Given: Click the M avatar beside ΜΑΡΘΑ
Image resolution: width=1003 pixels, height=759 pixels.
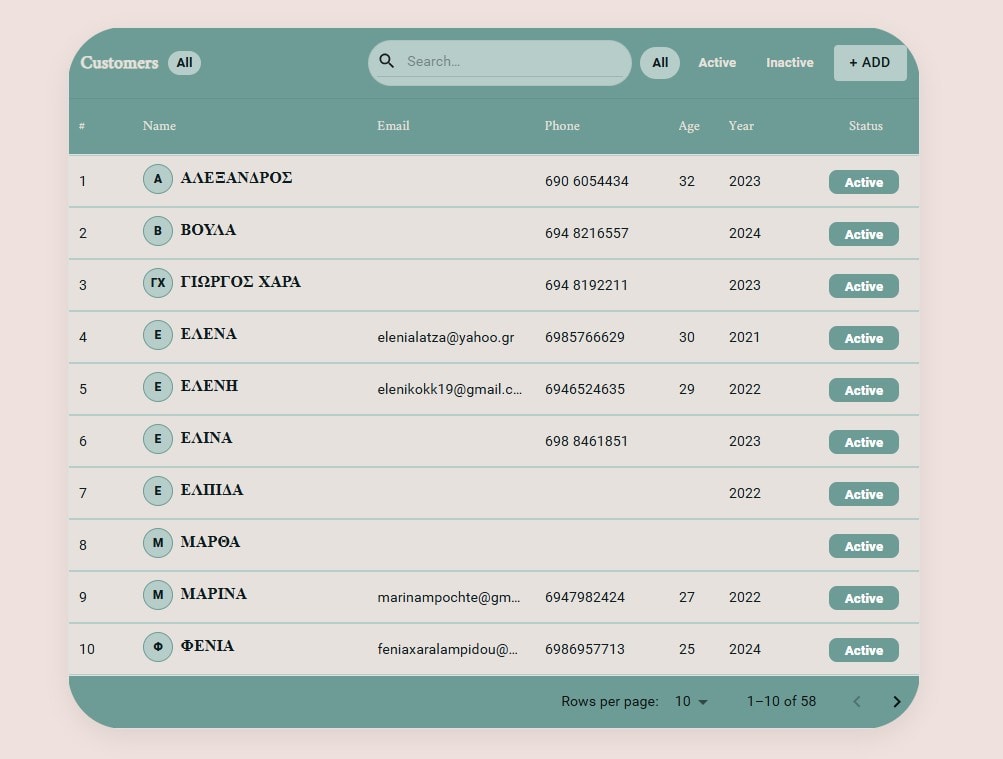Looking at the screenshot, I should (x=157, y=543).
